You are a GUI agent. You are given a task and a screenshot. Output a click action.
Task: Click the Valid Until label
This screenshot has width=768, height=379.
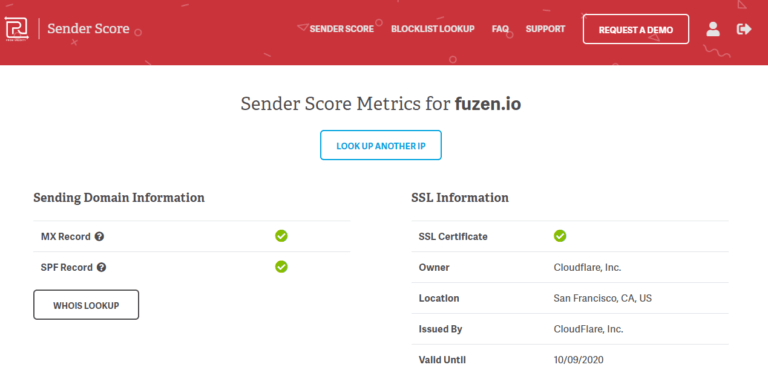tap(442, 360)
